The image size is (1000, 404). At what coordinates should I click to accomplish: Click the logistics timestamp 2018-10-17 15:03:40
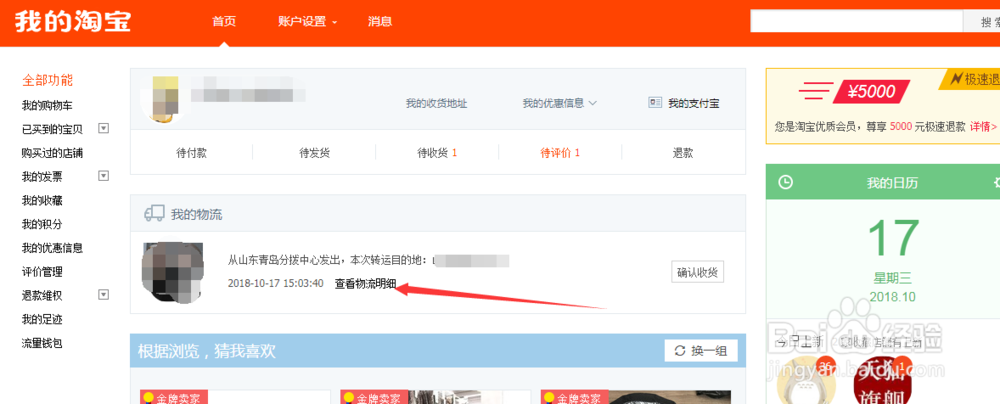pos(276,283)
